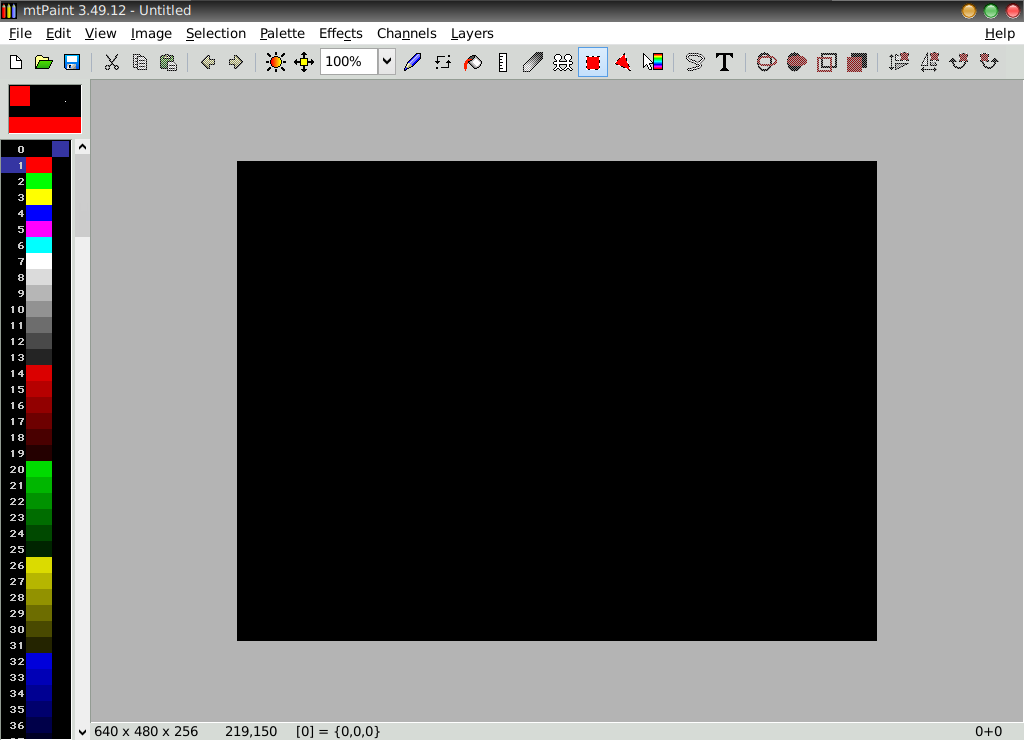Click the Ellipse Outline icon

[767, 62]
